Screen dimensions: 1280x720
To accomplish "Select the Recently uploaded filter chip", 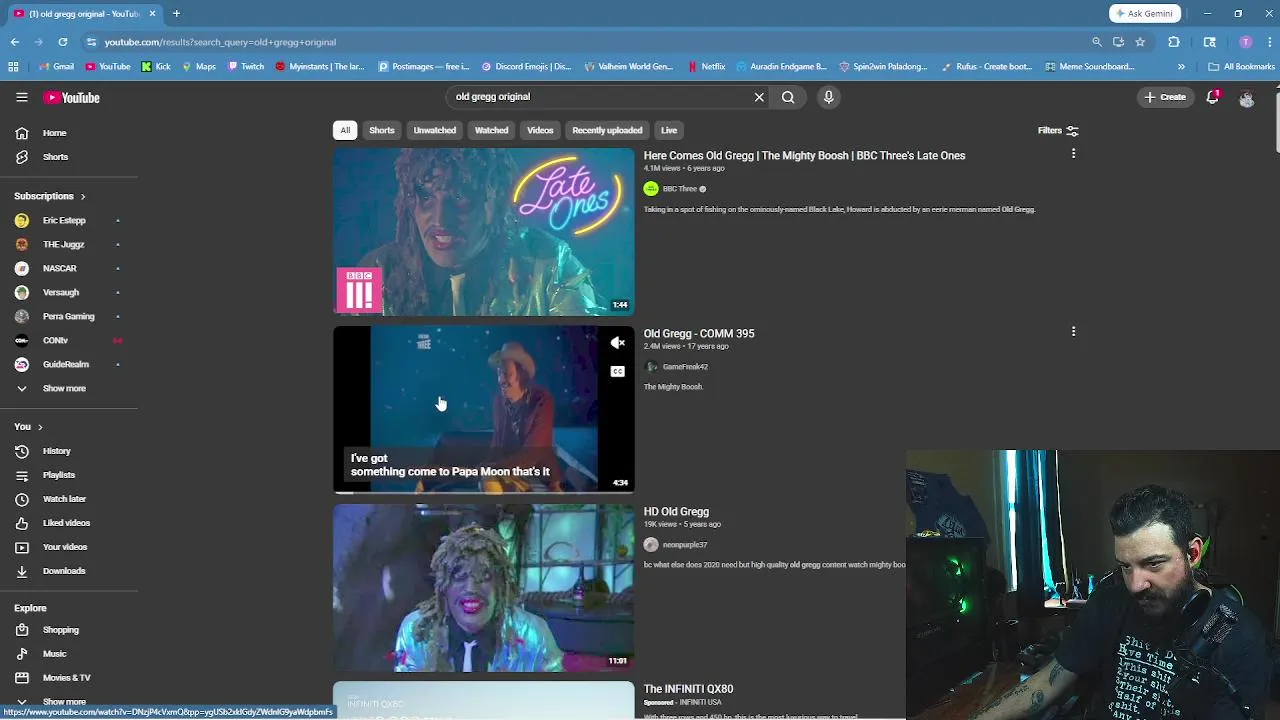I will tap(607, 130).
